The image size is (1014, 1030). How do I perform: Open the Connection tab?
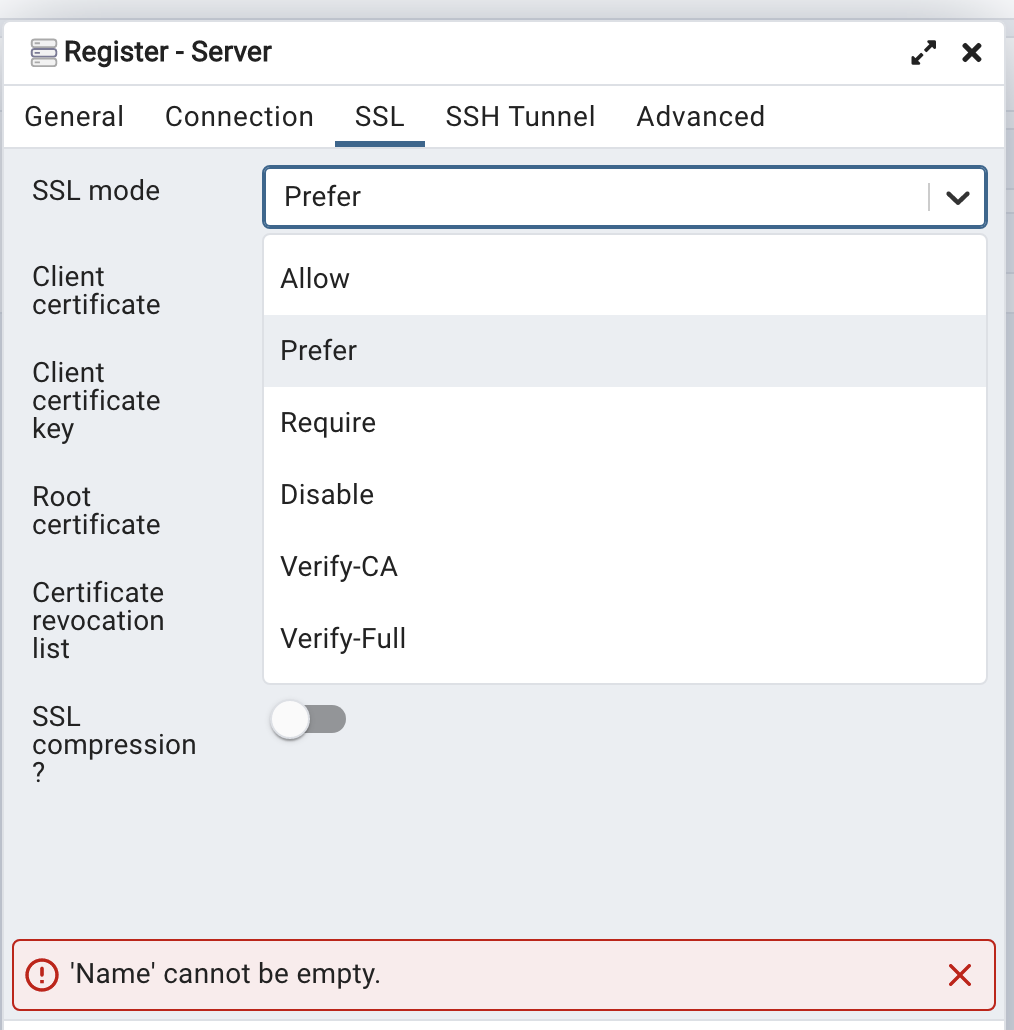[x=239, y=117]
